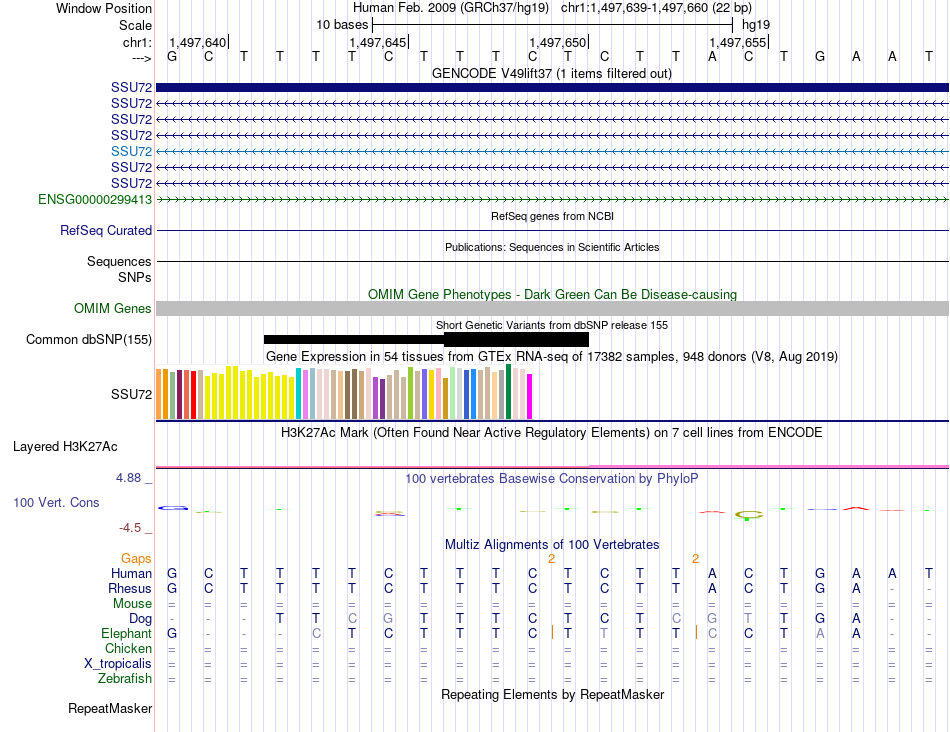Open the RefSeq genes from NCBI title
This screenshot has height=732, width=950.
551,216
